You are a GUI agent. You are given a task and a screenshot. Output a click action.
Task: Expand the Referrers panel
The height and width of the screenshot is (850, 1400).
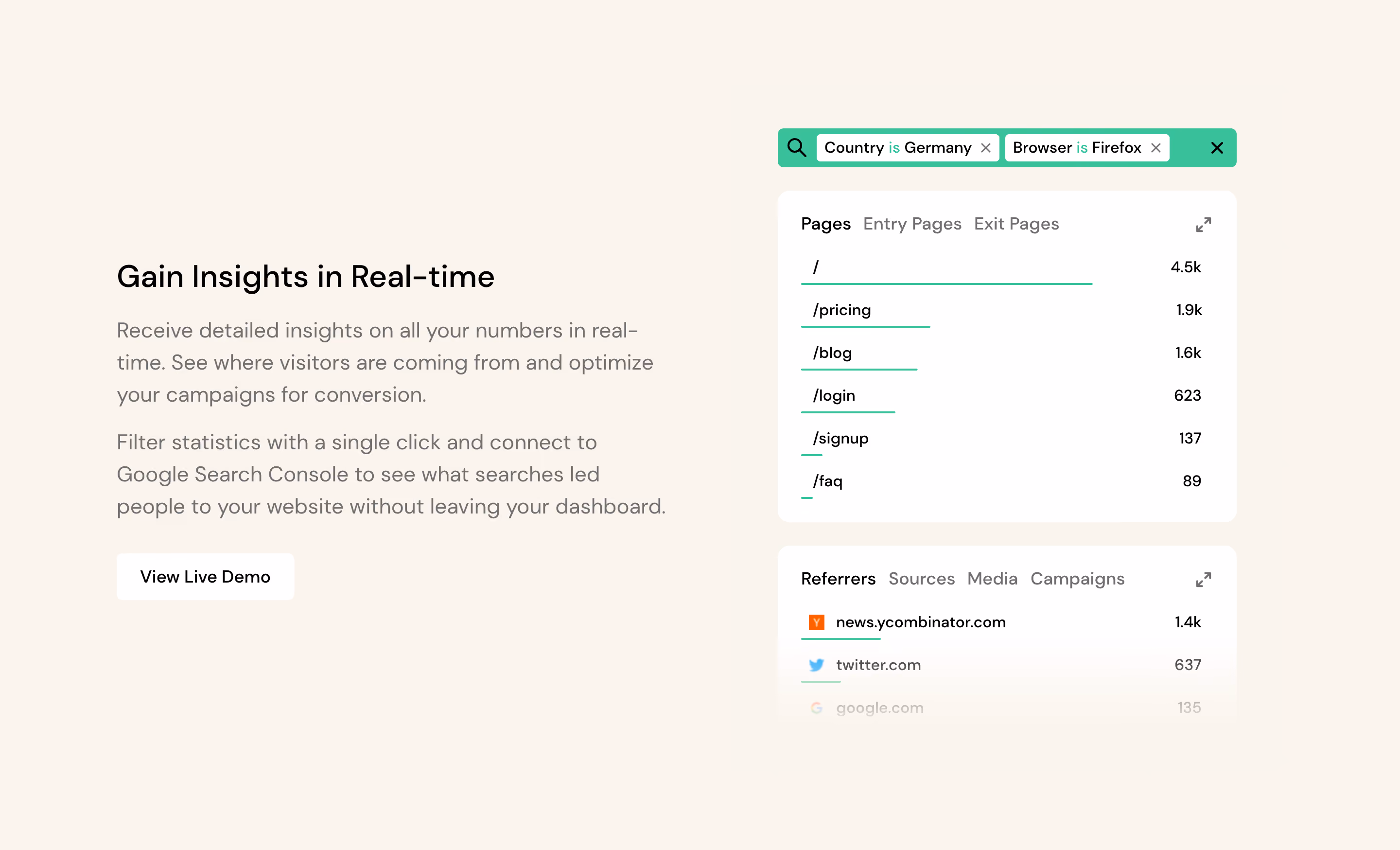pos(1203,580)
